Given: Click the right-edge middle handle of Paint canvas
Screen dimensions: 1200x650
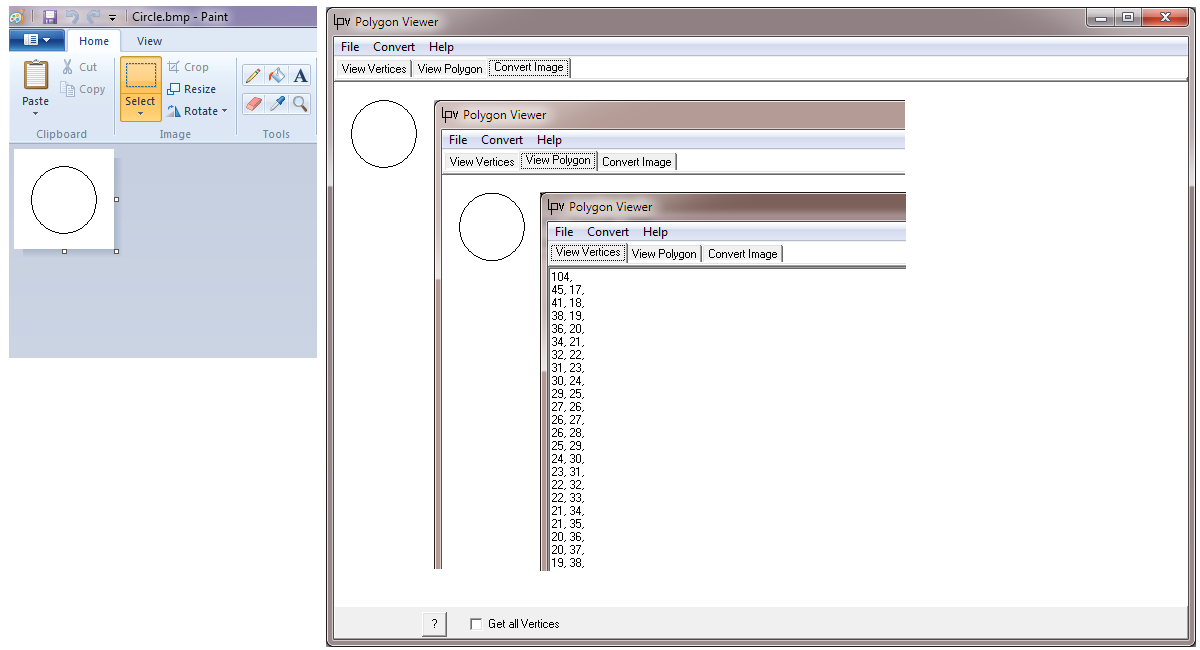Looking at the screenshot, I should pos(116,200).
